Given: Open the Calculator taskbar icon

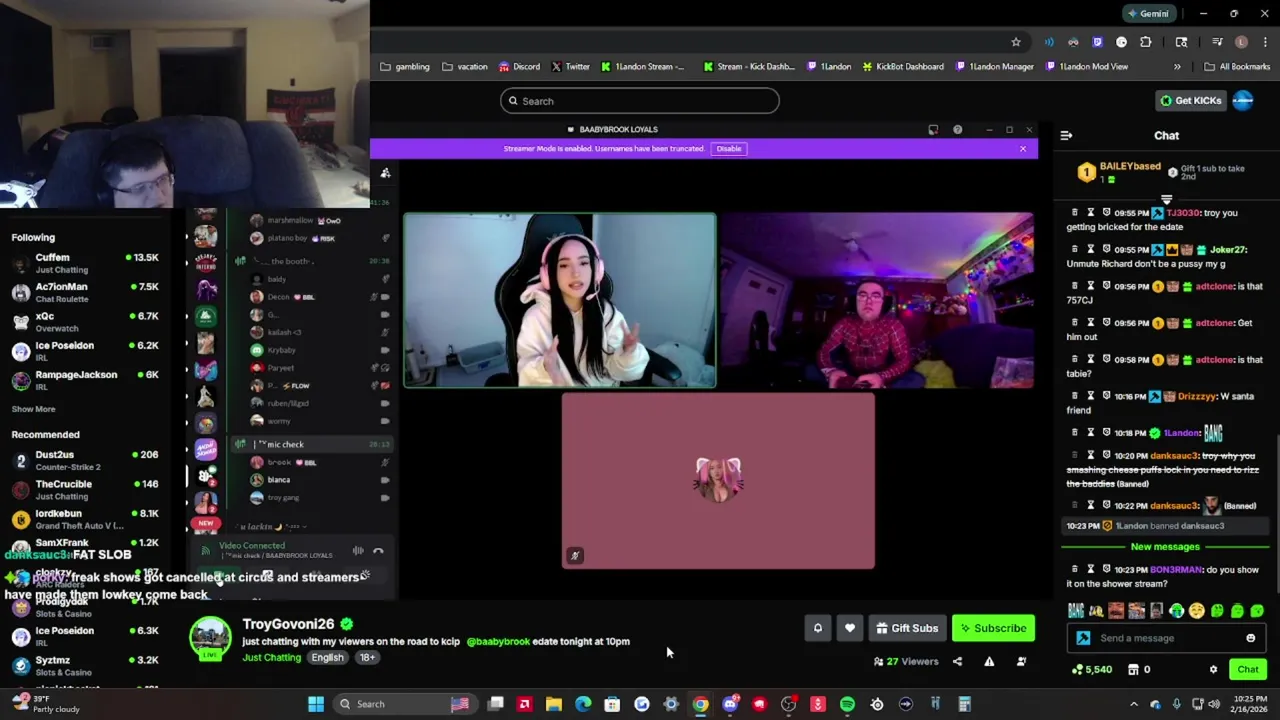Looking at the screenshot, I should pyautogui.click(x=964, y=704).
